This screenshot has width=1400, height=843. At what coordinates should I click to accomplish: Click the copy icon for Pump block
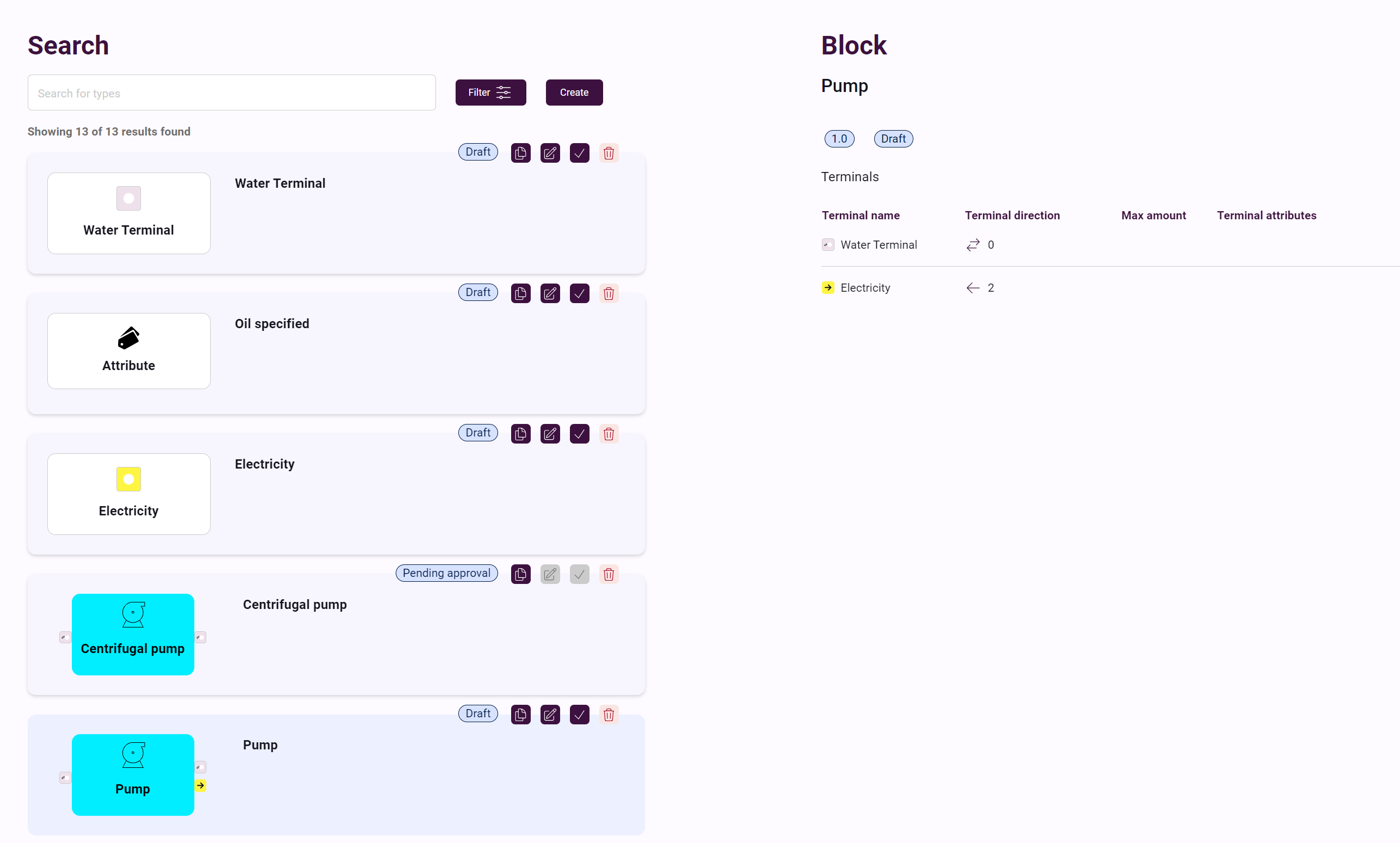(x=520, y=713)
